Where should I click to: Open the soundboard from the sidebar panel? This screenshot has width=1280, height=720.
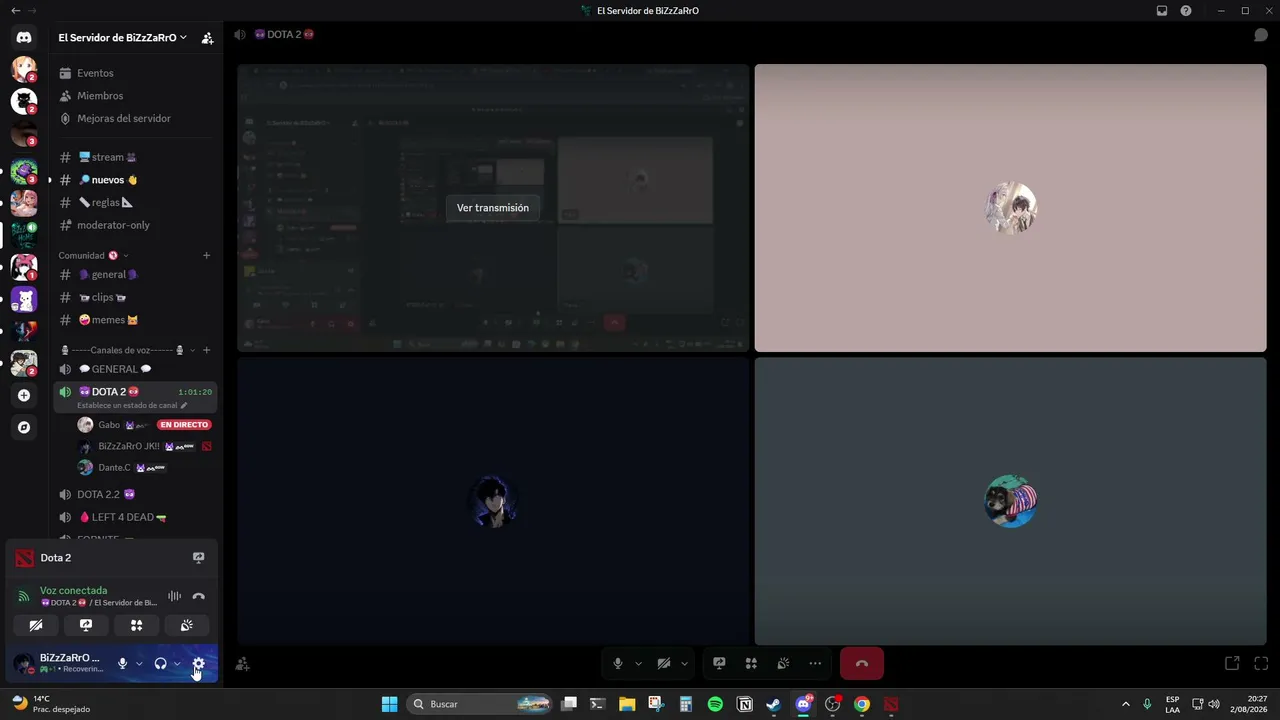[x=186, y=625]
